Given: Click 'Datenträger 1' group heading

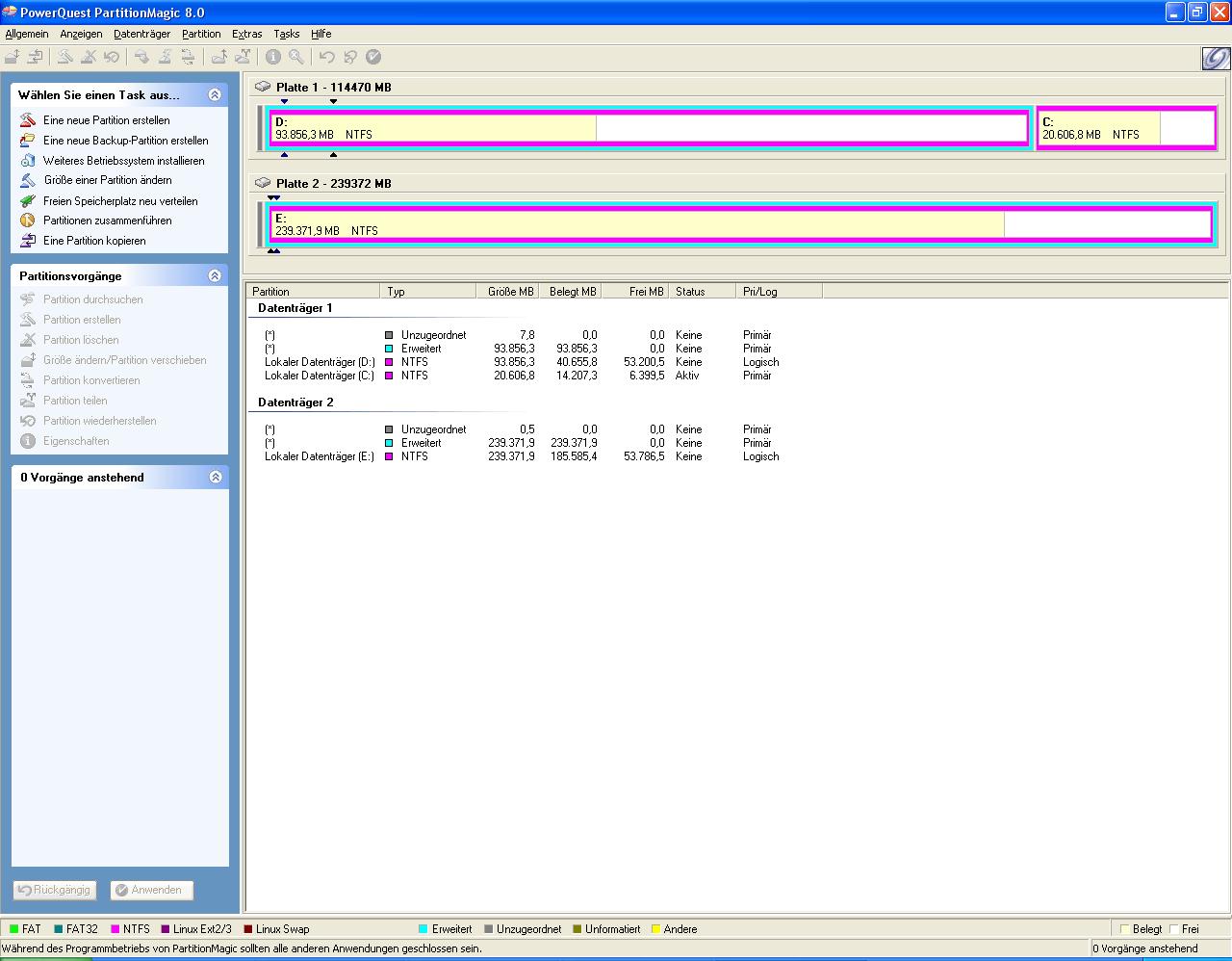Looking at the screenshot, I should [x=295, y=308].
